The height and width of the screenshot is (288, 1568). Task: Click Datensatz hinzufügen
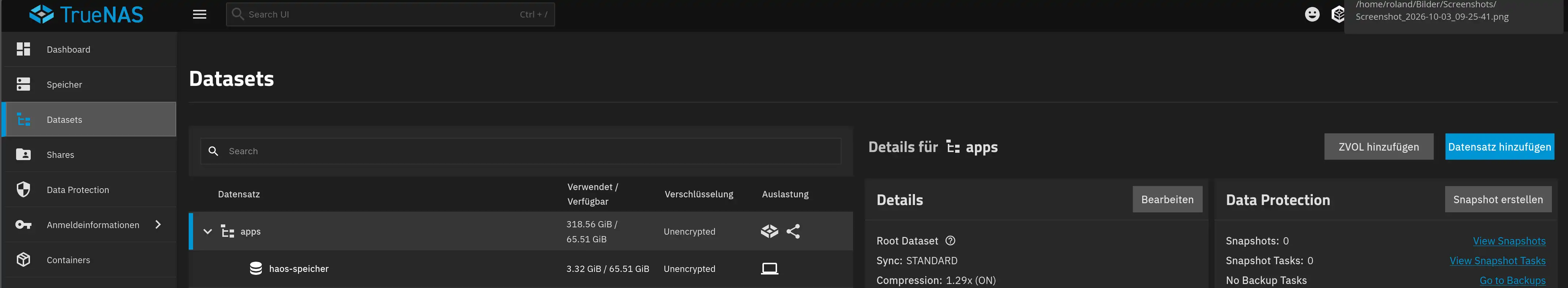[1500, 147]
